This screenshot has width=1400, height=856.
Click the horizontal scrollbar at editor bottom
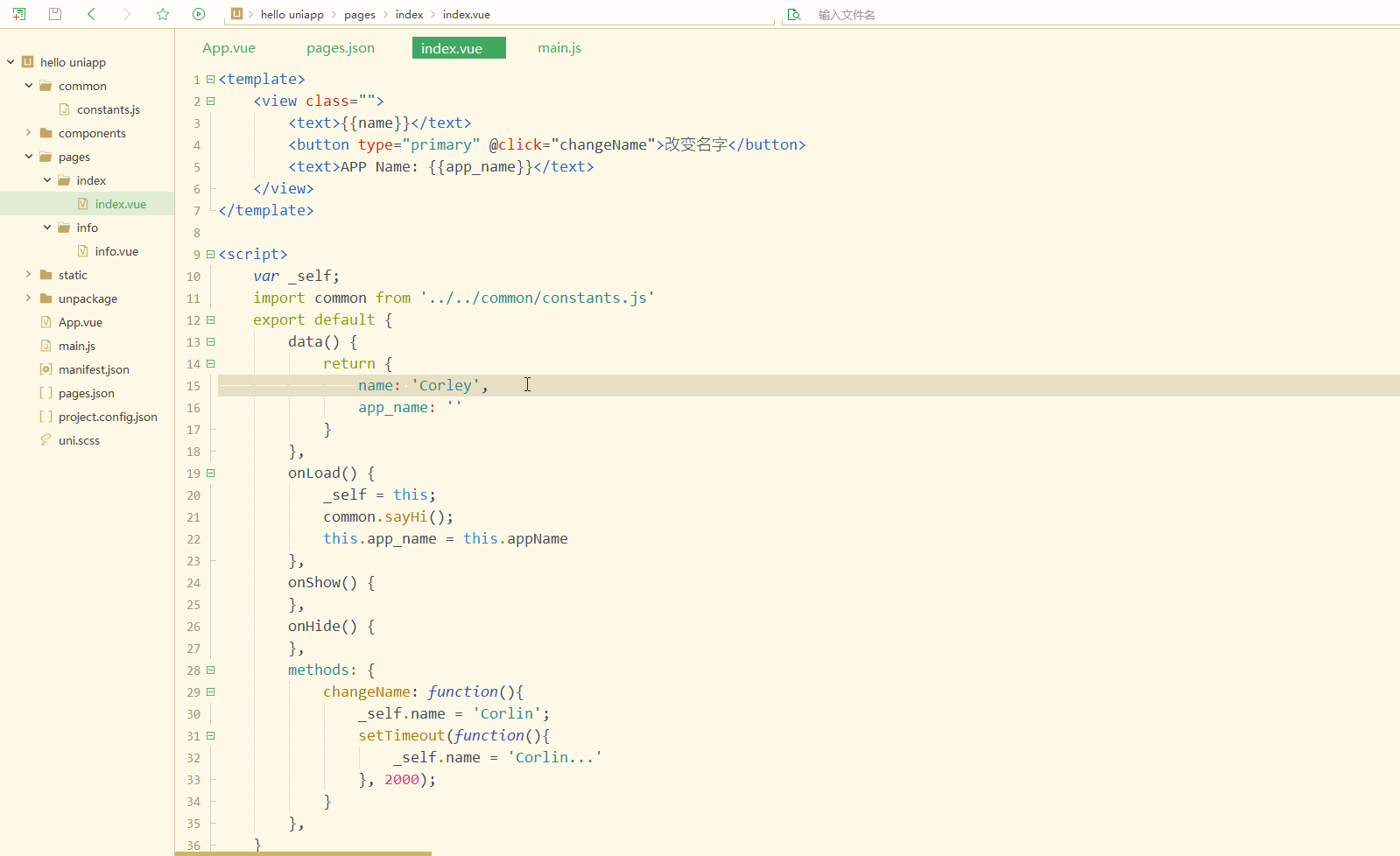[303, 853]
